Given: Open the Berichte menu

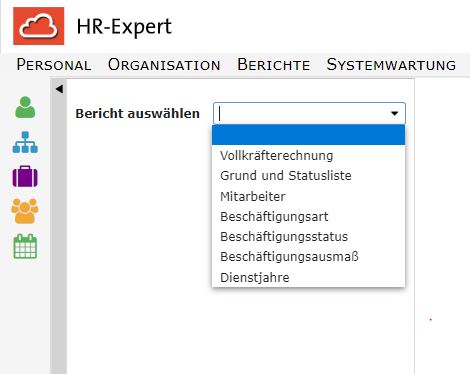Looking at the screenshot, I should tap(273, 65).
